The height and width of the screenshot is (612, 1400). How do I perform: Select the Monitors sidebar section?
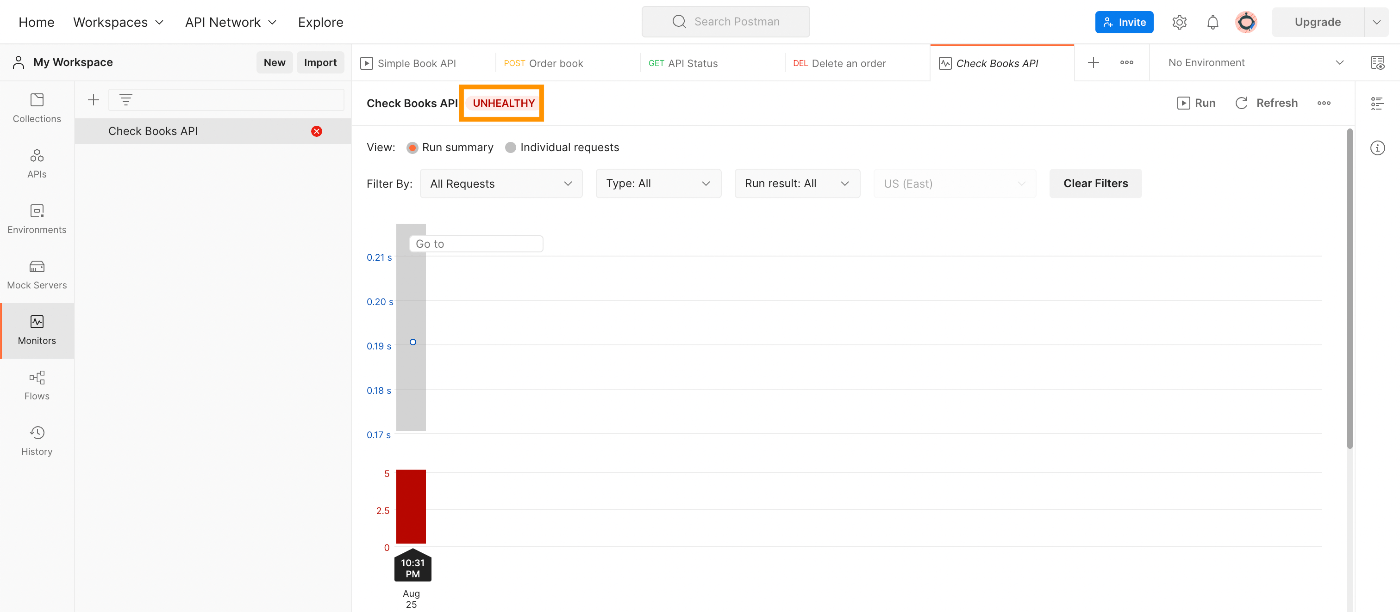tap(37, 330)
